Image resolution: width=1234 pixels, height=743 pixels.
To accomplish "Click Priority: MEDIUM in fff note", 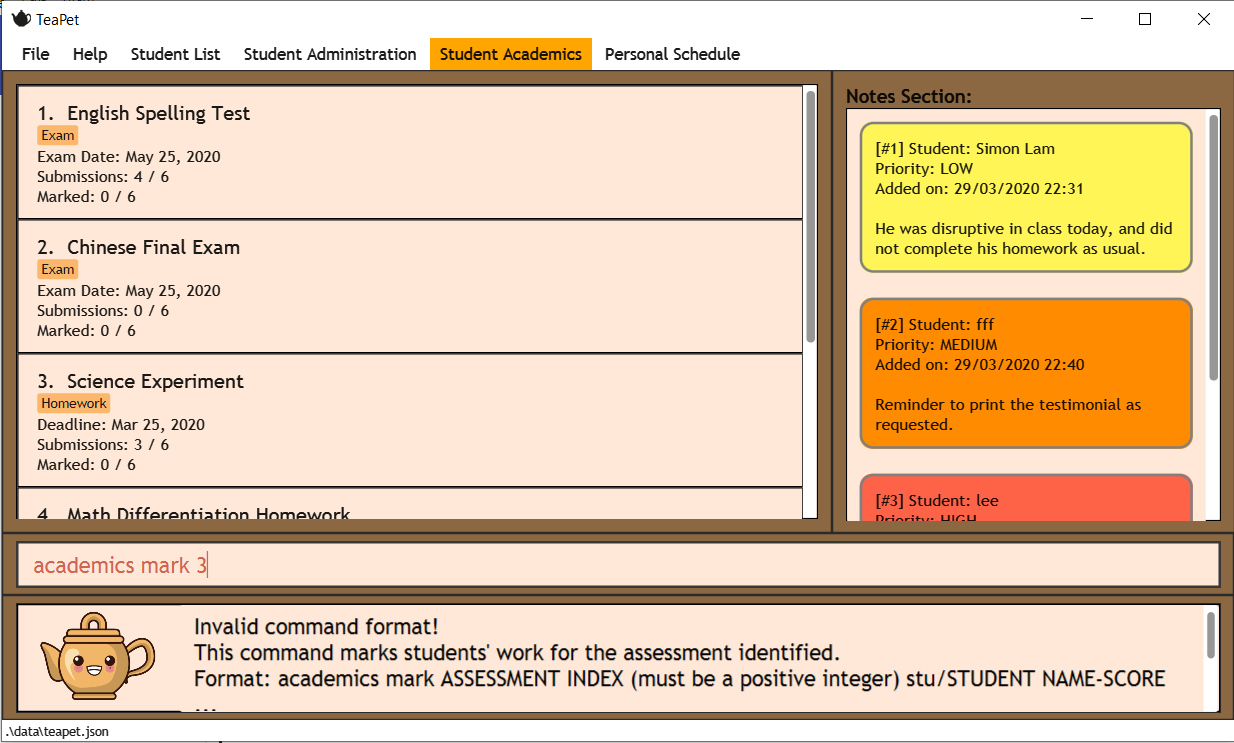I will pos(936,345).
